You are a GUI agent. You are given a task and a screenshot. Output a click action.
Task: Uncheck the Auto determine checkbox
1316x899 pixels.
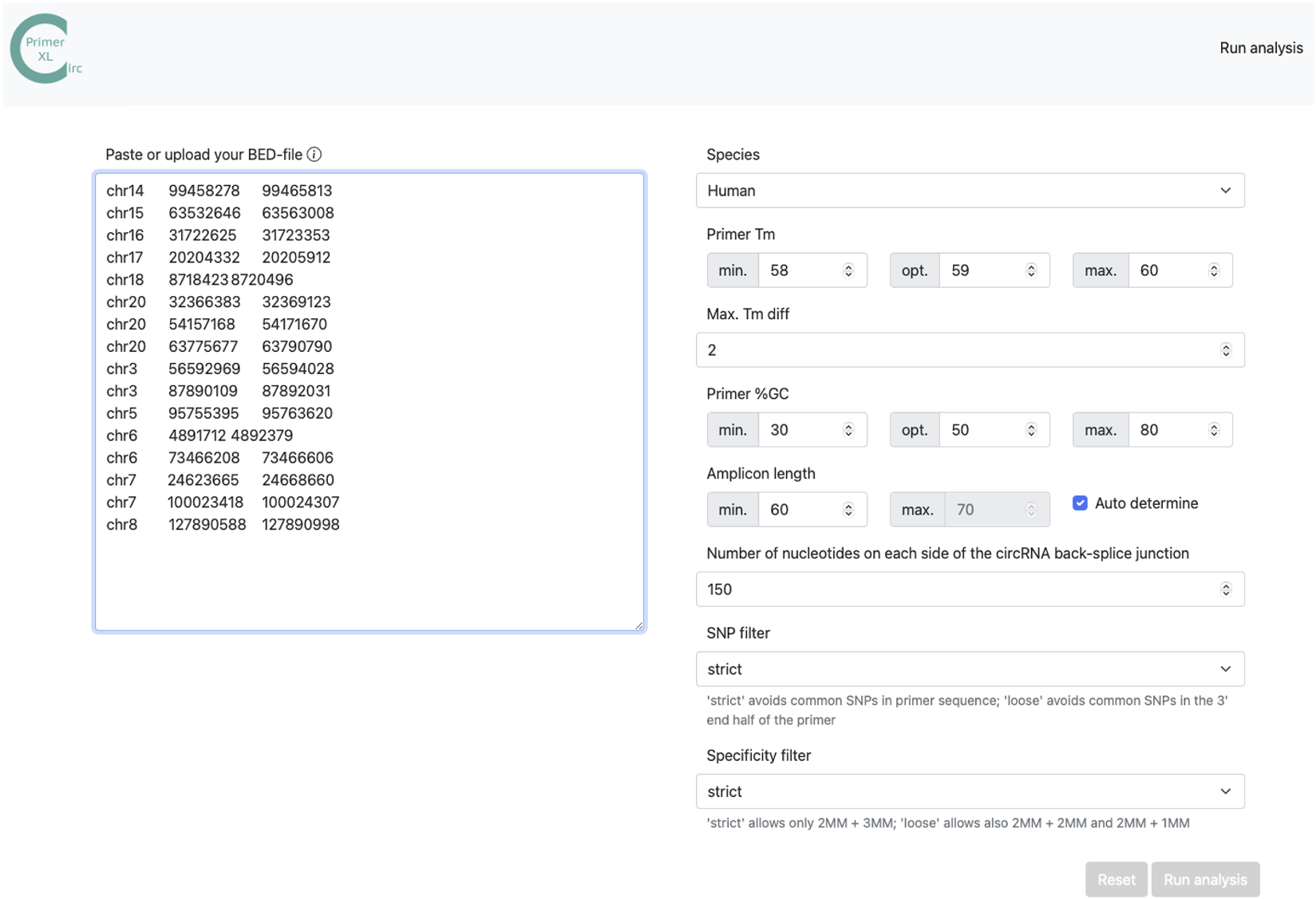click(x=1080, y=503)
